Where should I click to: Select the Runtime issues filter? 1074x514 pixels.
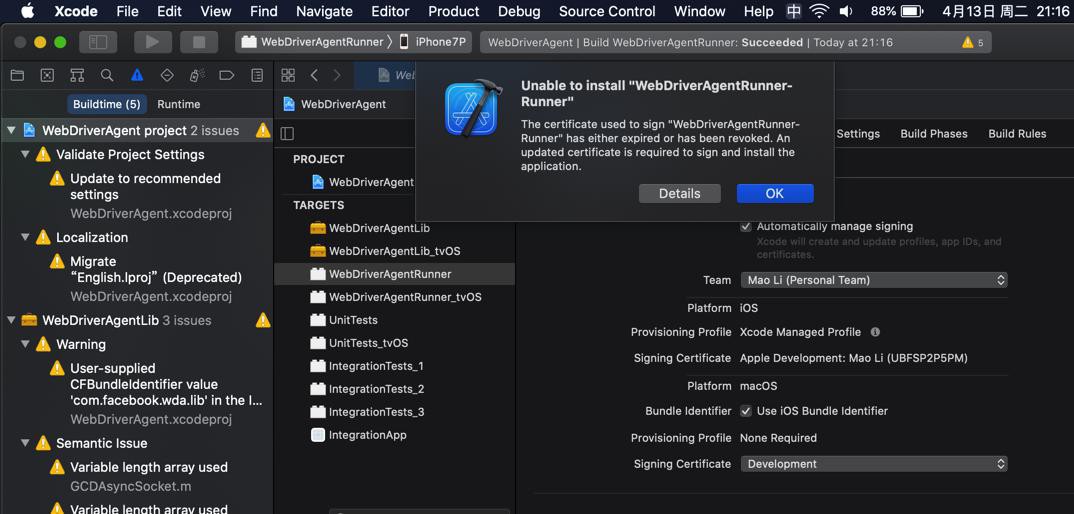click(179, 104)
